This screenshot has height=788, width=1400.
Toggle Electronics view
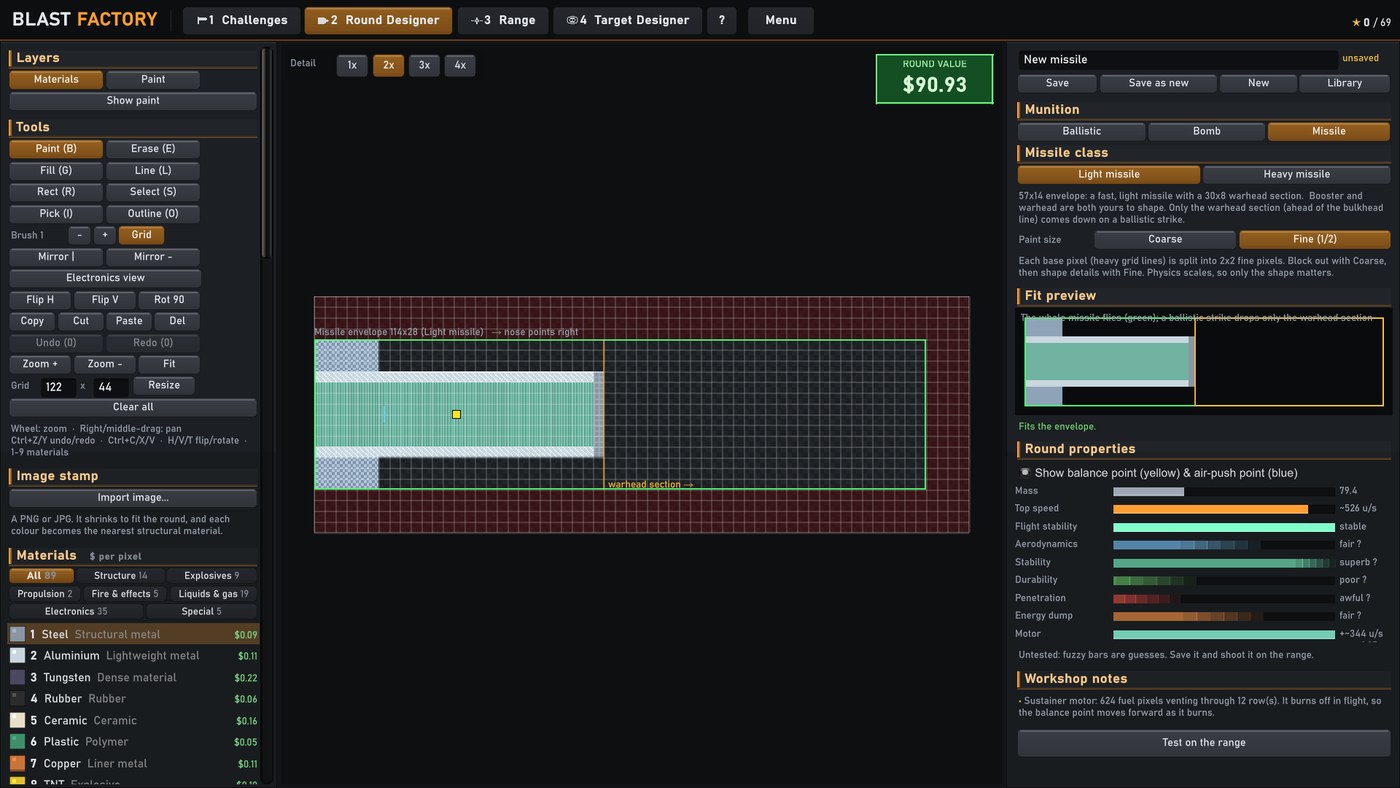click(x=105, y=278)
